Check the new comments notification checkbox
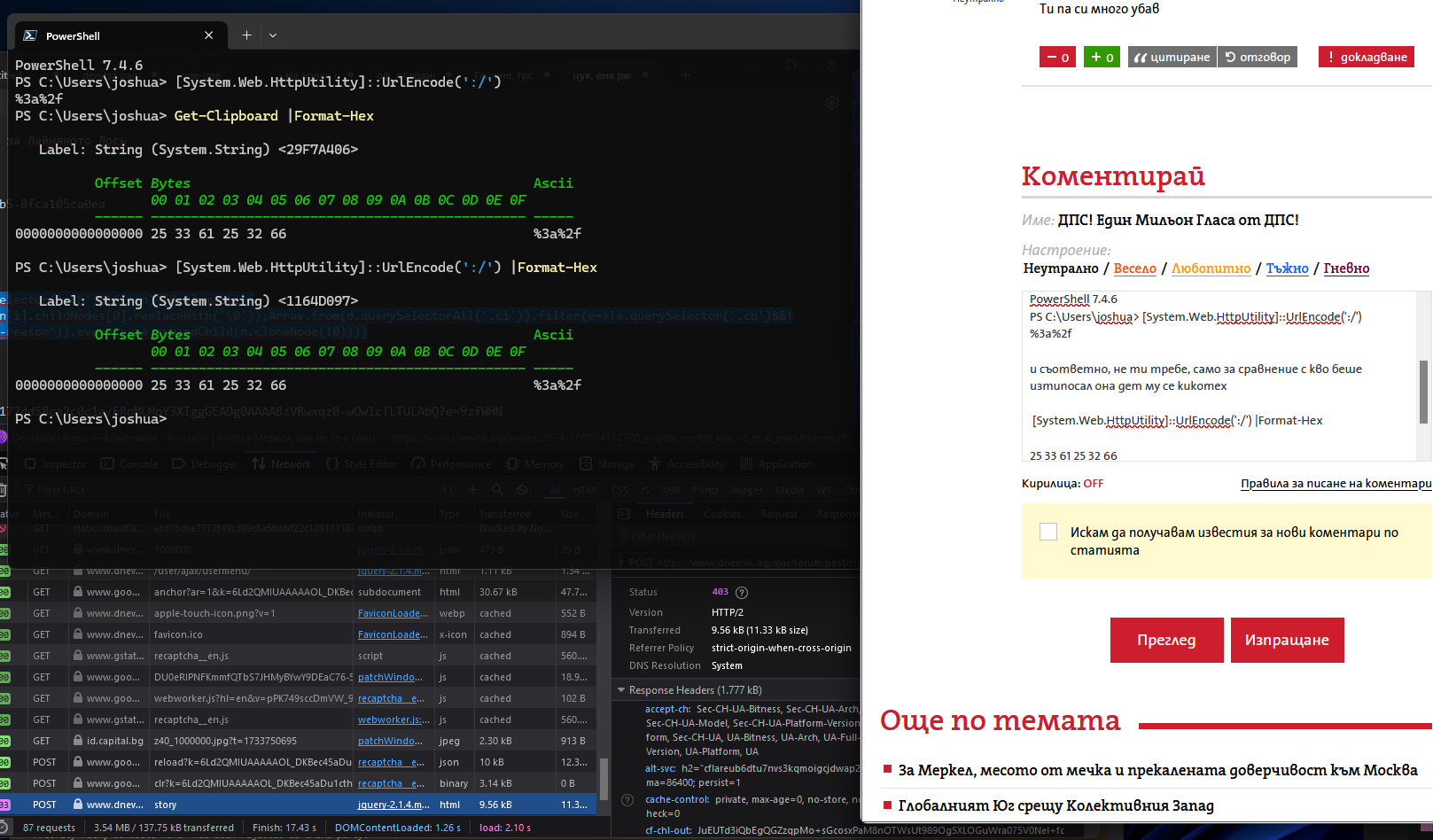Viewport: 1433px width, 840px height. click(x=1048, y=532)
